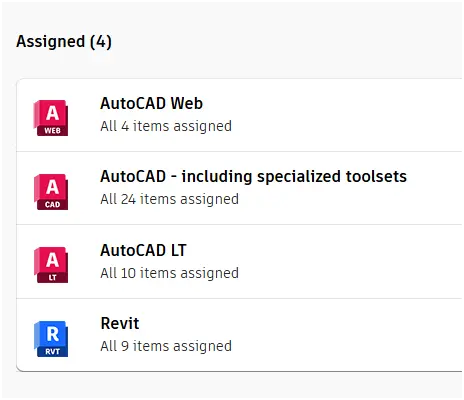This screenshot has width=464, height=400.
Task: Select the Revit row blank area
Action: tap(347, 335)
